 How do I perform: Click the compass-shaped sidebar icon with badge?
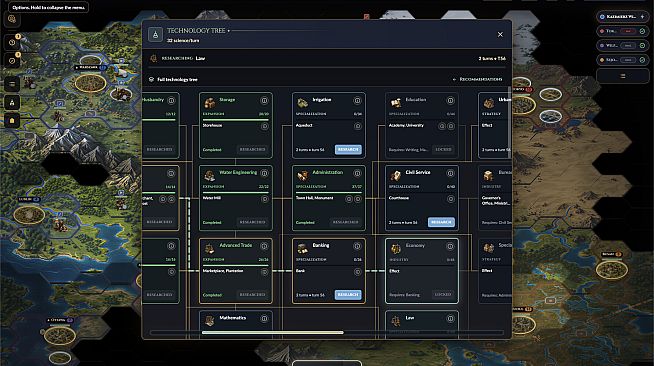pyautogui.click(x=12, y=61)
